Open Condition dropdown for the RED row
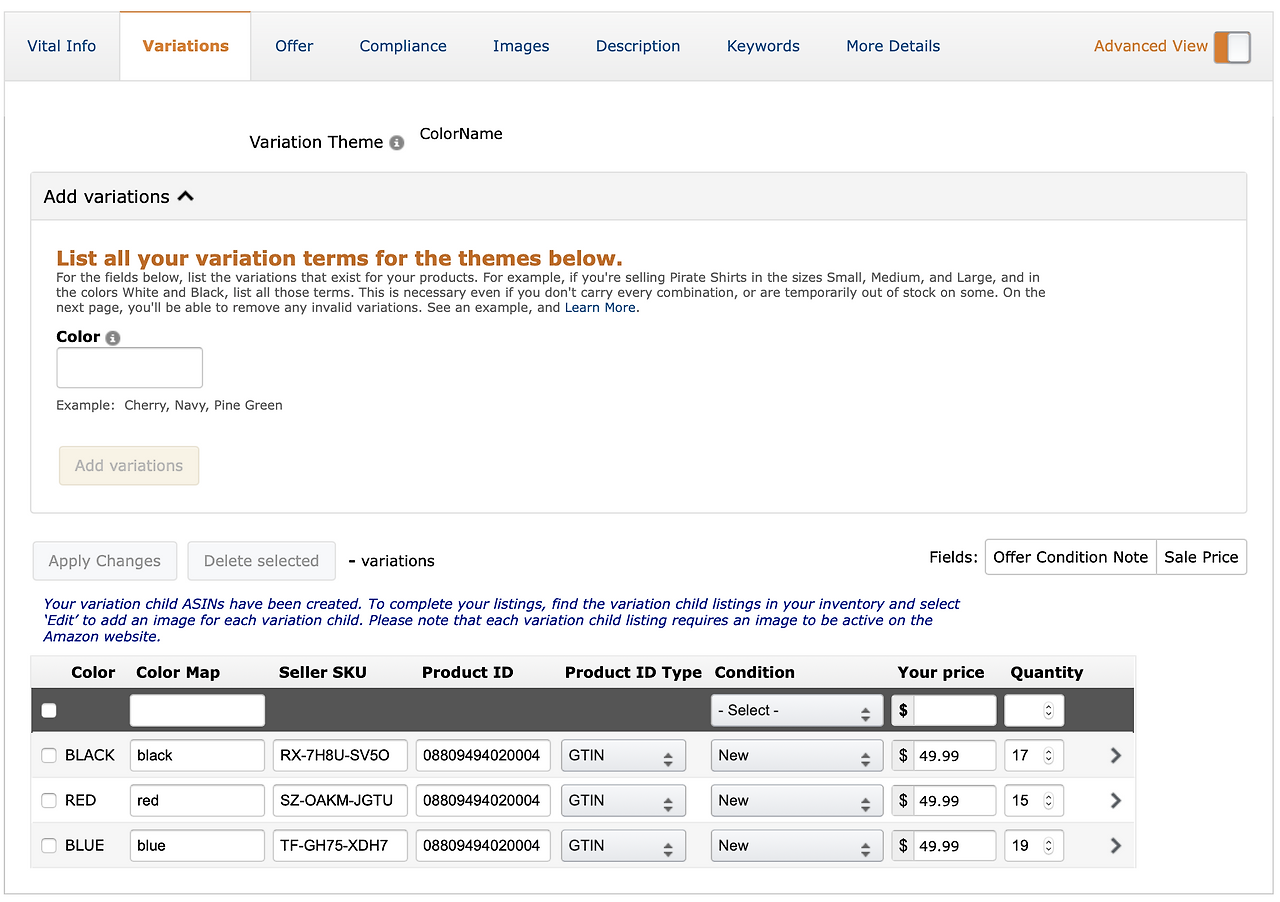This screenshot has width=1280, height=902. point(797,801)
